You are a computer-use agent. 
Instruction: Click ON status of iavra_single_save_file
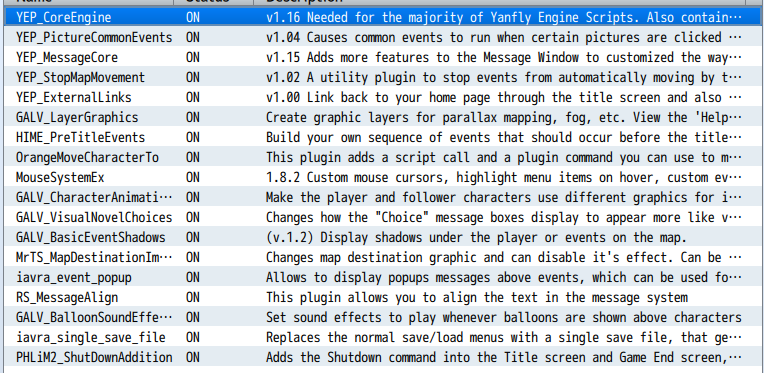pyautogui.click(x=192, y=337)
